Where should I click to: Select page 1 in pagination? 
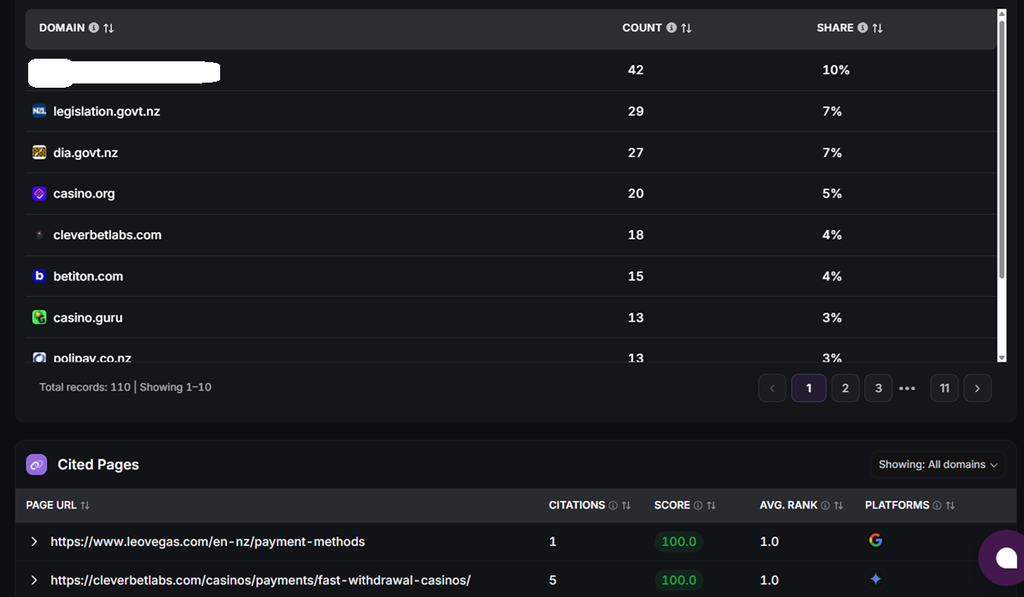click(x=808, y=388)
